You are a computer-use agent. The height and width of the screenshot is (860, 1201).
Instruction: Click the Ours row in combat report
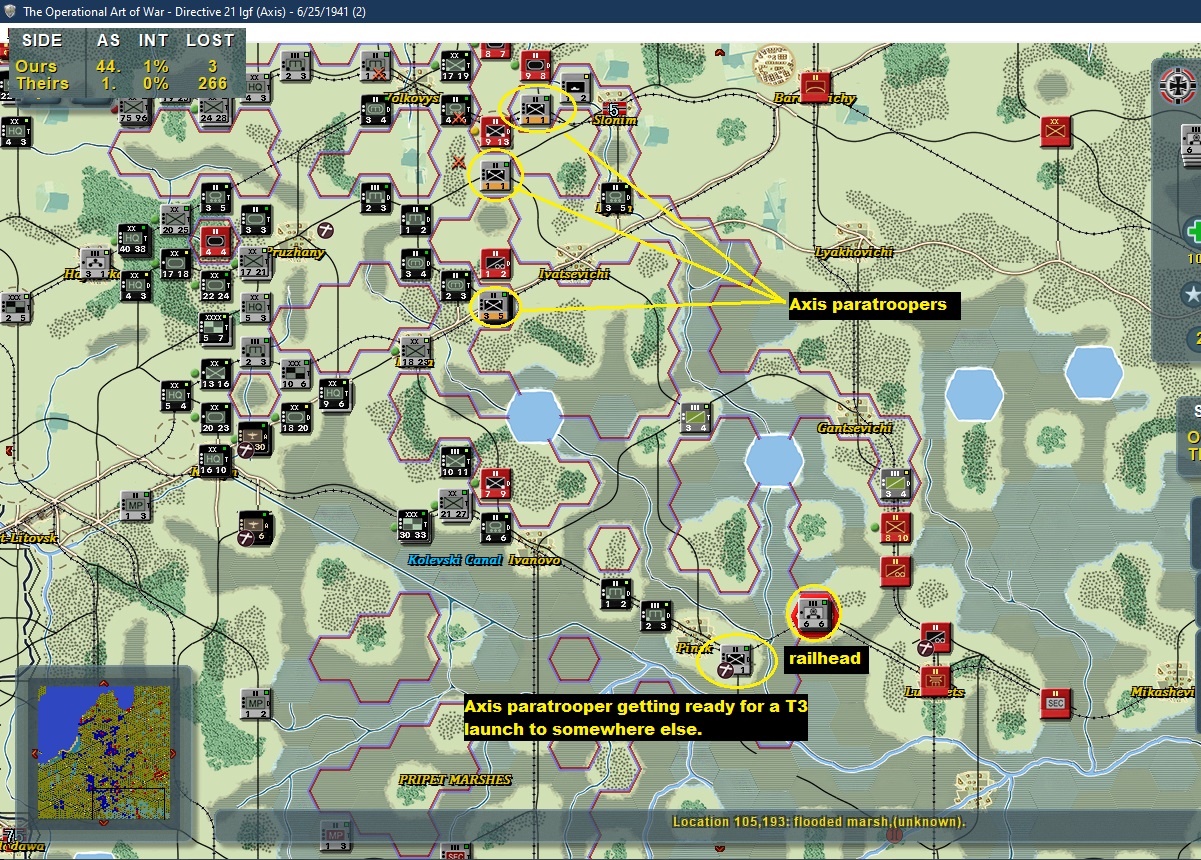(x=123, y=66)
